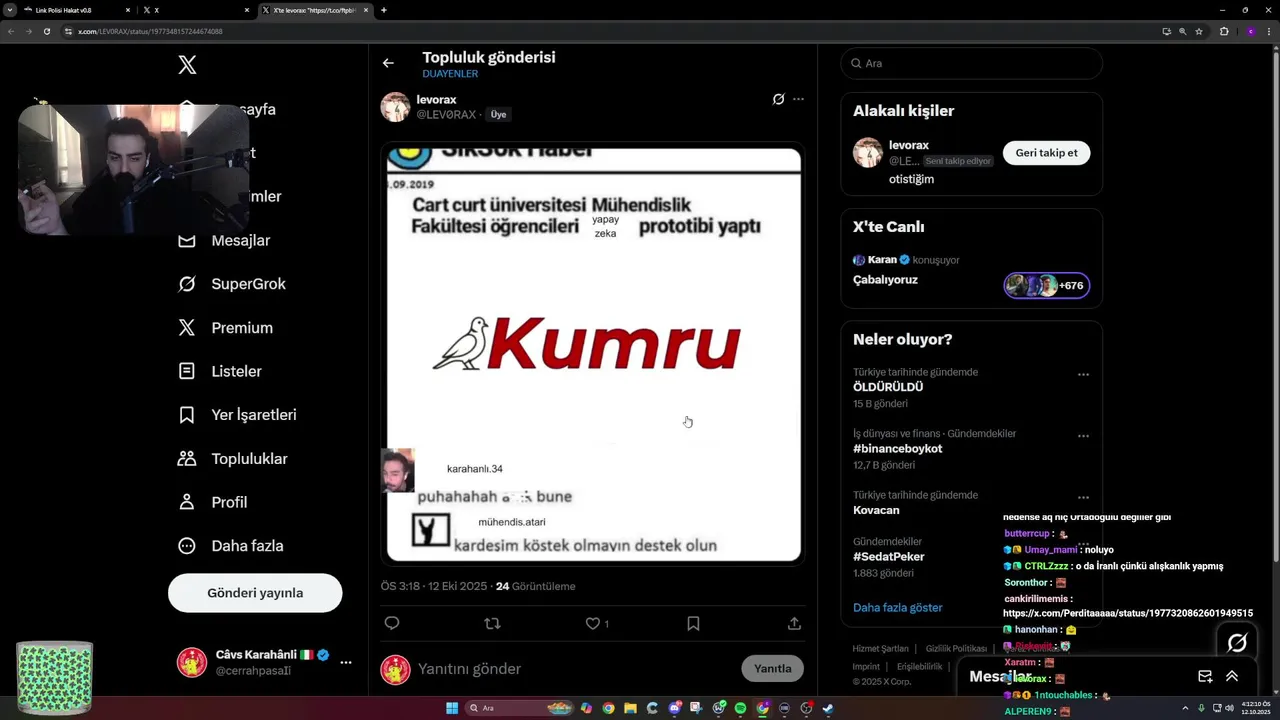The image size is (1280, 720).
Task: Open Chrome from the Windows taskbar
Action: coord(608,708)
